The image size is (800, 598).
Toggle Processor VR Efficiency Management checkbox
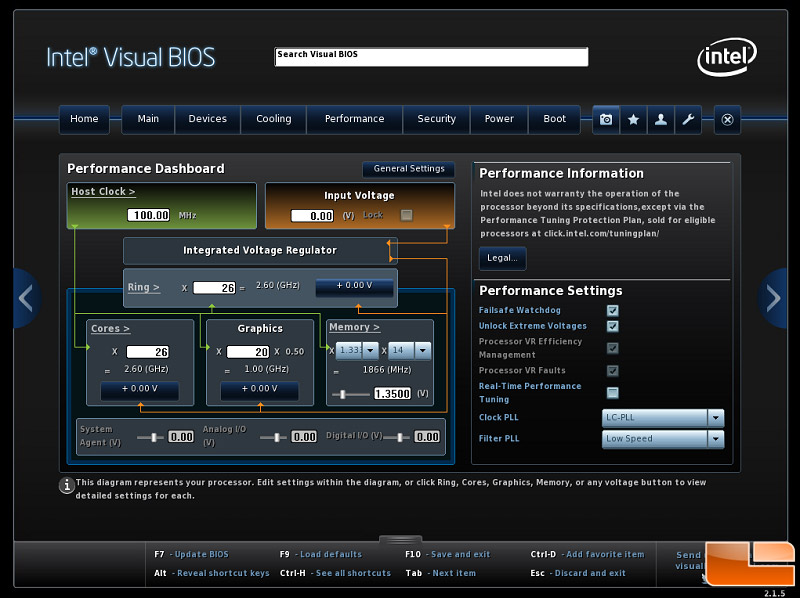point(613,348)
